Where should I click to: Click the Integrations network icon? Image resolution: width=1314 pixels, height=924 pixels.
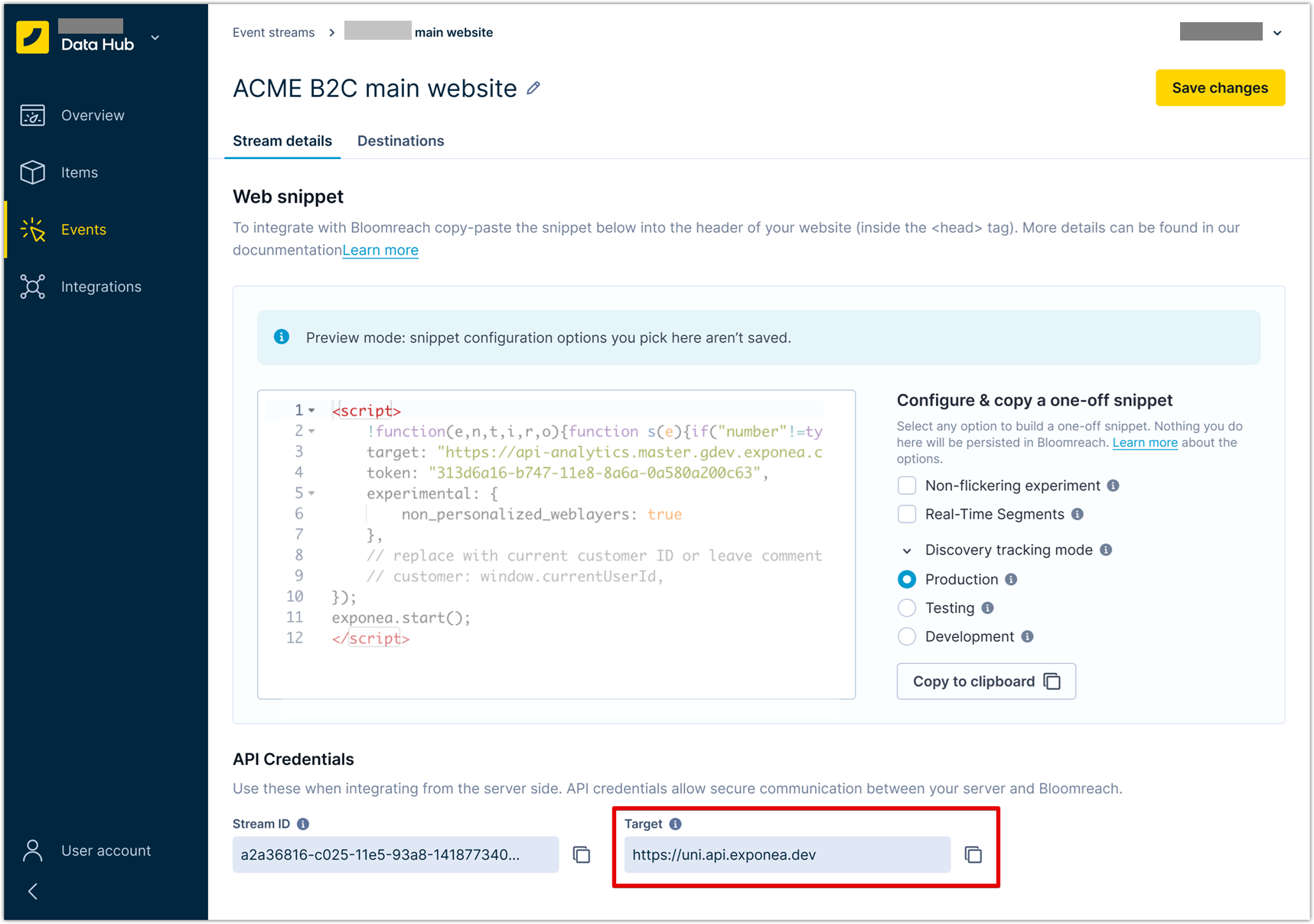(33, 287)
